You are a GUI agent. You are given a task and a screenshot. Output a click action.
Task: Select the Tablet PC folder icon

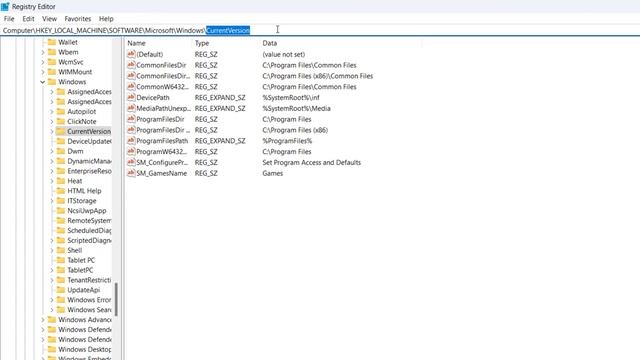(x=61, y=260)
